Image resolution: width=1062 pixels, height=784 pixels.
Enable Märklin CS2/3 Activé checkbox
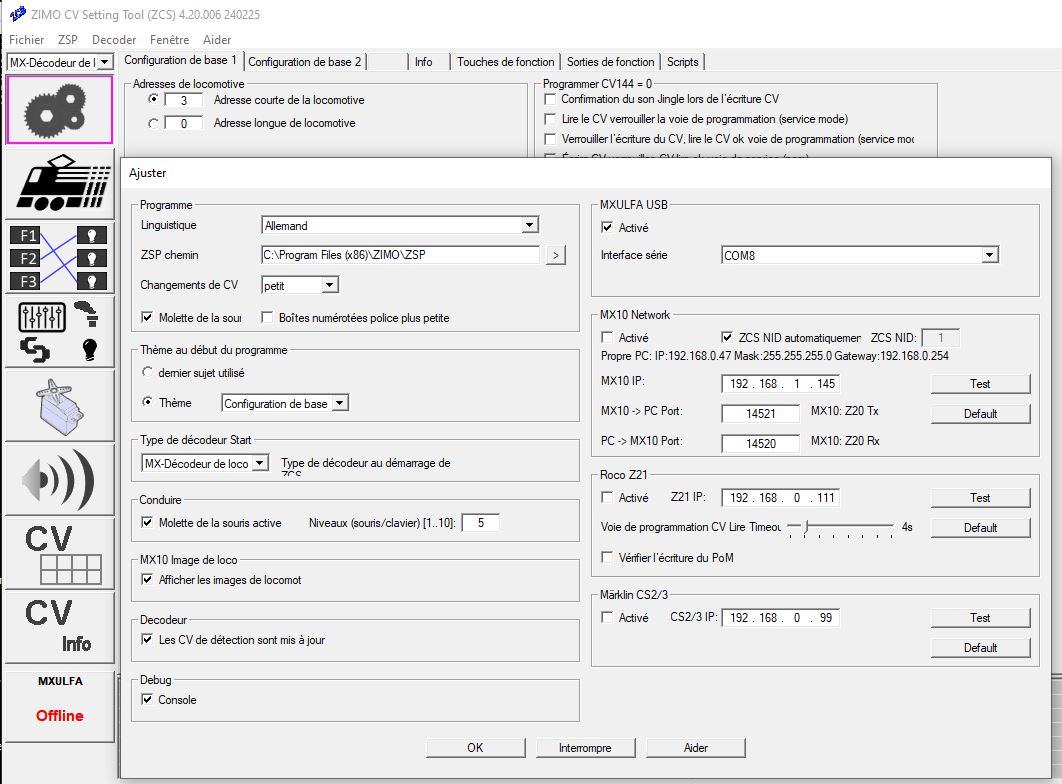(x=607, y=617)
